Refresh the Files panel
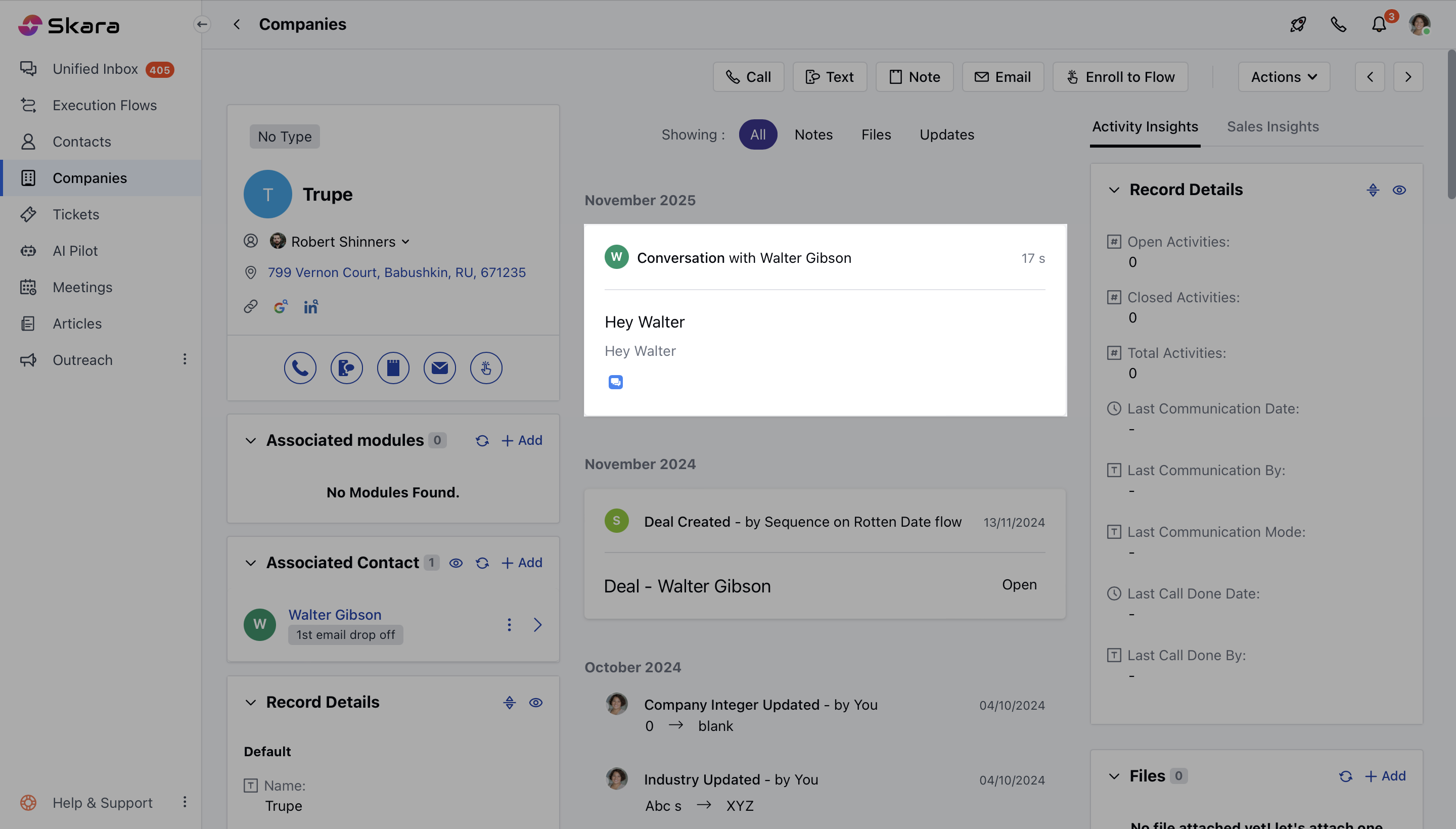Viewport: 1456px width, 829px height. coord(1345,775)
